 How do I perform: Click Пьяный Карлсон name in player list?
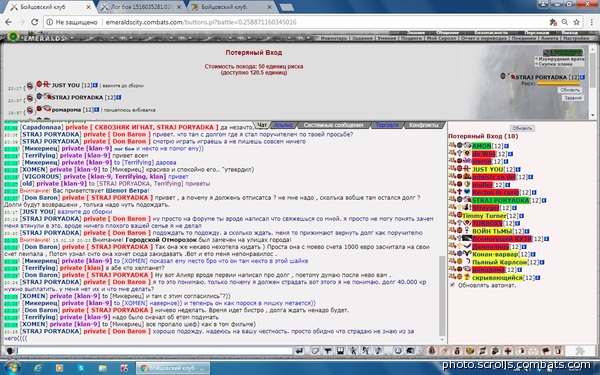click(499, 262)
